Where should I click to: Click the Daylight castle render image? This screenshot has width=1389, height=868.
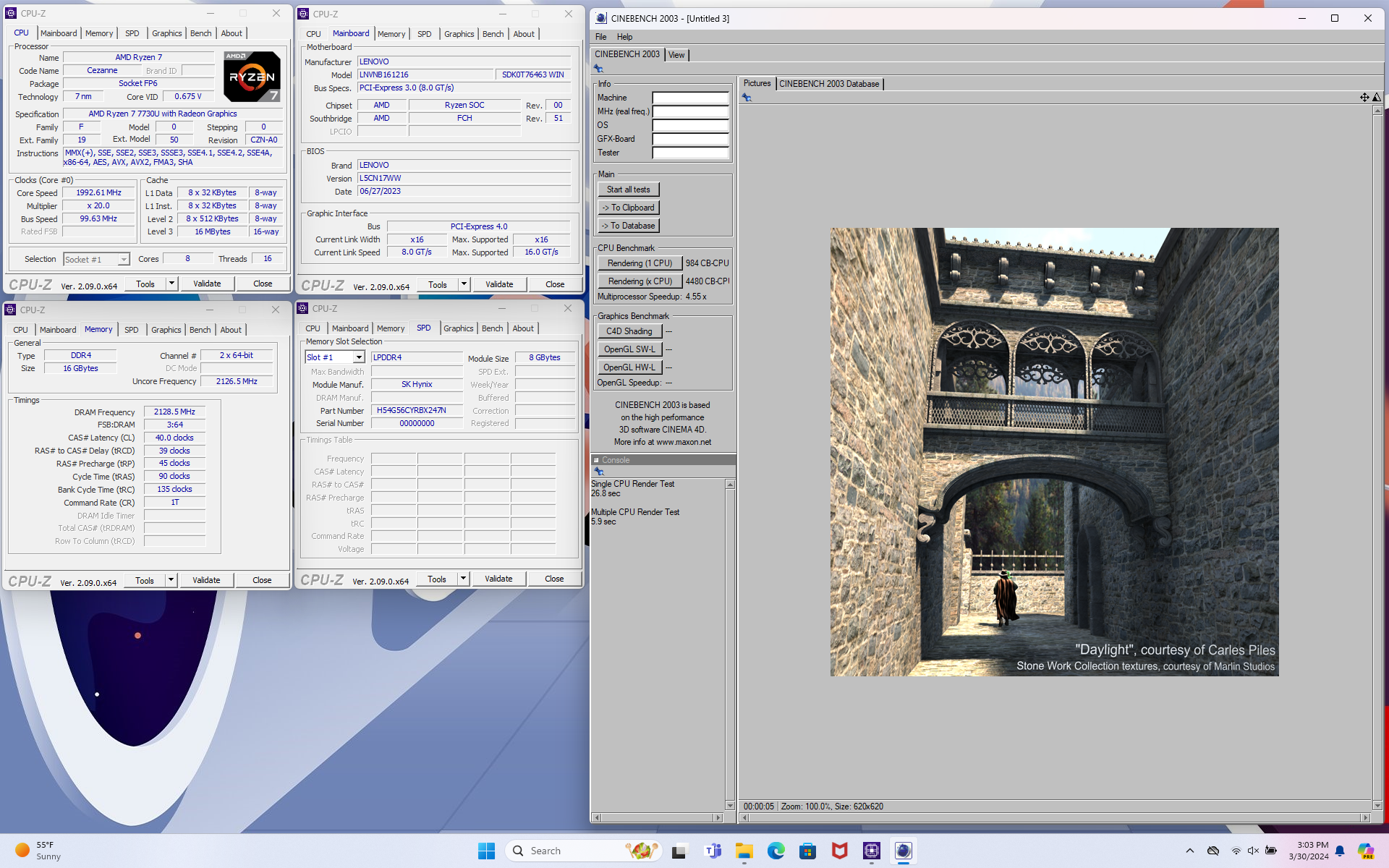[x=1054, y=452]
